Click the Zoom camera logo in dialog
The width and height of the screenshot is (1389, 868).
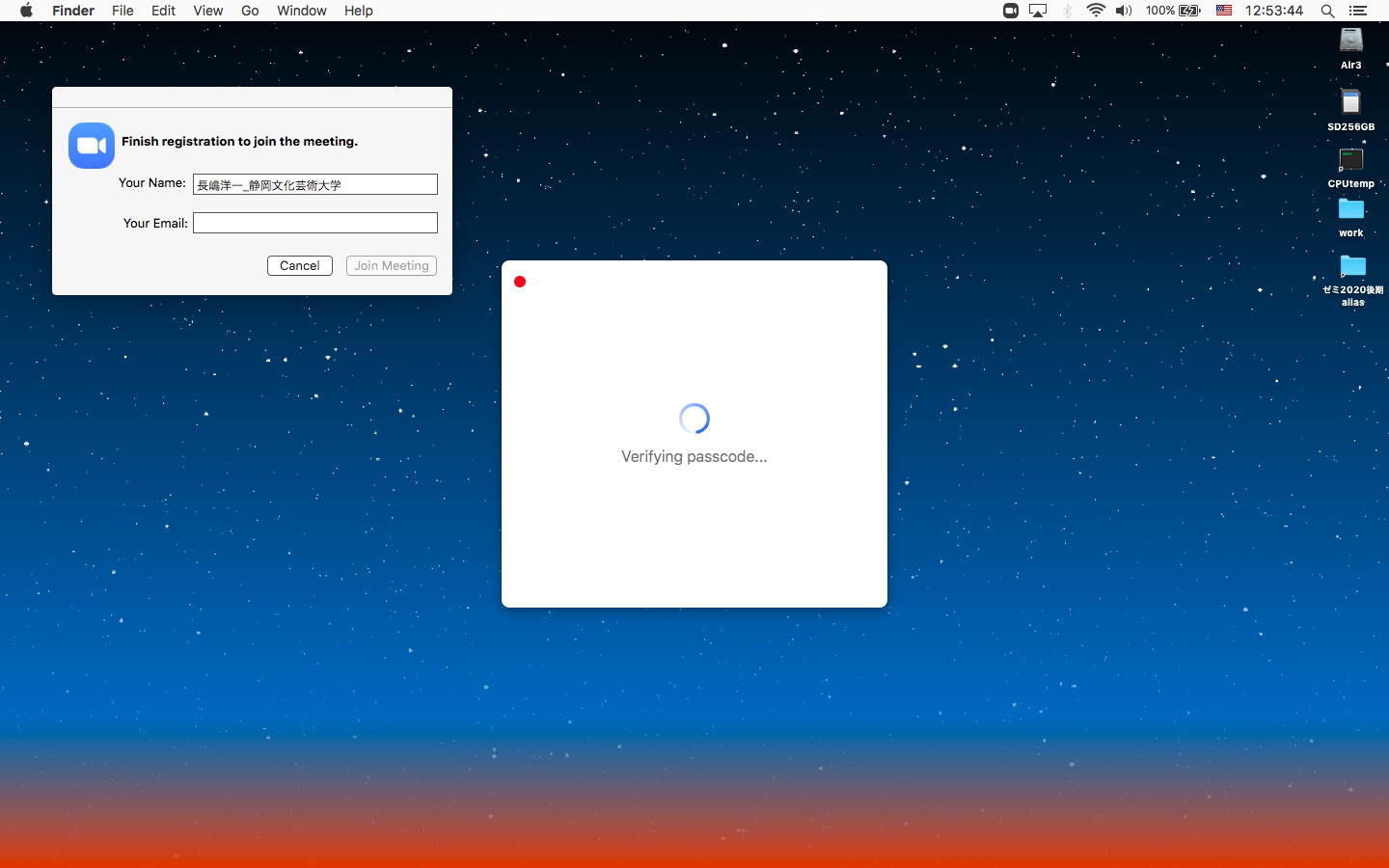[92, 146]
